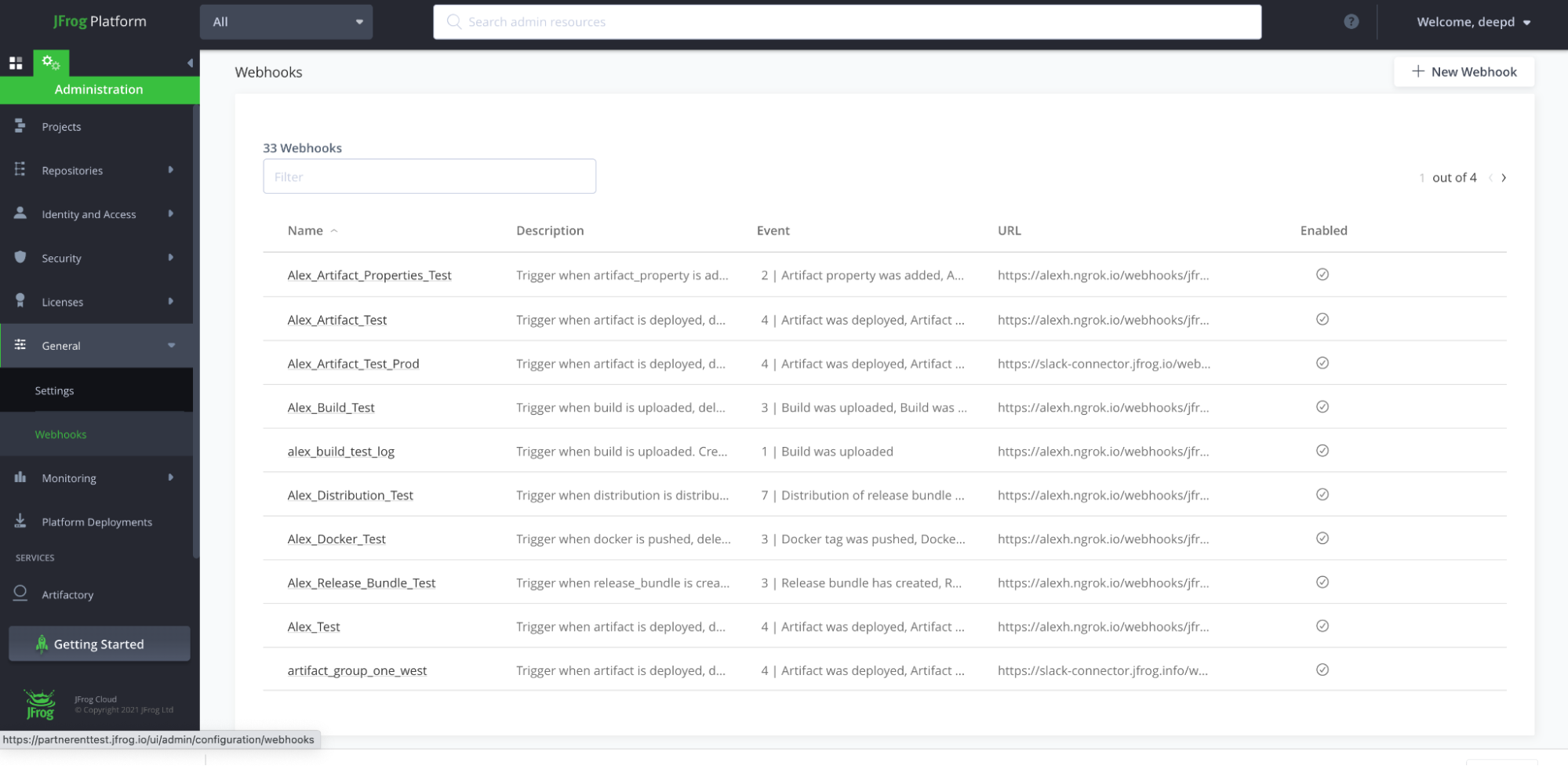Toggle enabled check for Alex_Docker_Test

pyautogui.click(x=1322, y=539)
